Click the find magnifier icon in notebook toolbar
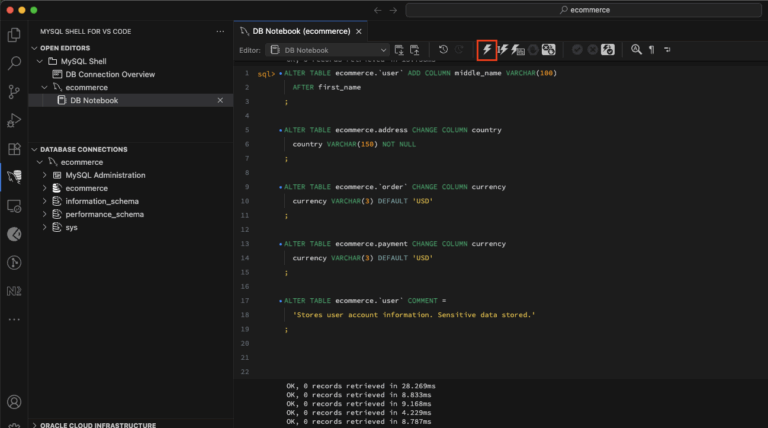The height and width of the screenshot is (428, 768). [x=635, y=49]
